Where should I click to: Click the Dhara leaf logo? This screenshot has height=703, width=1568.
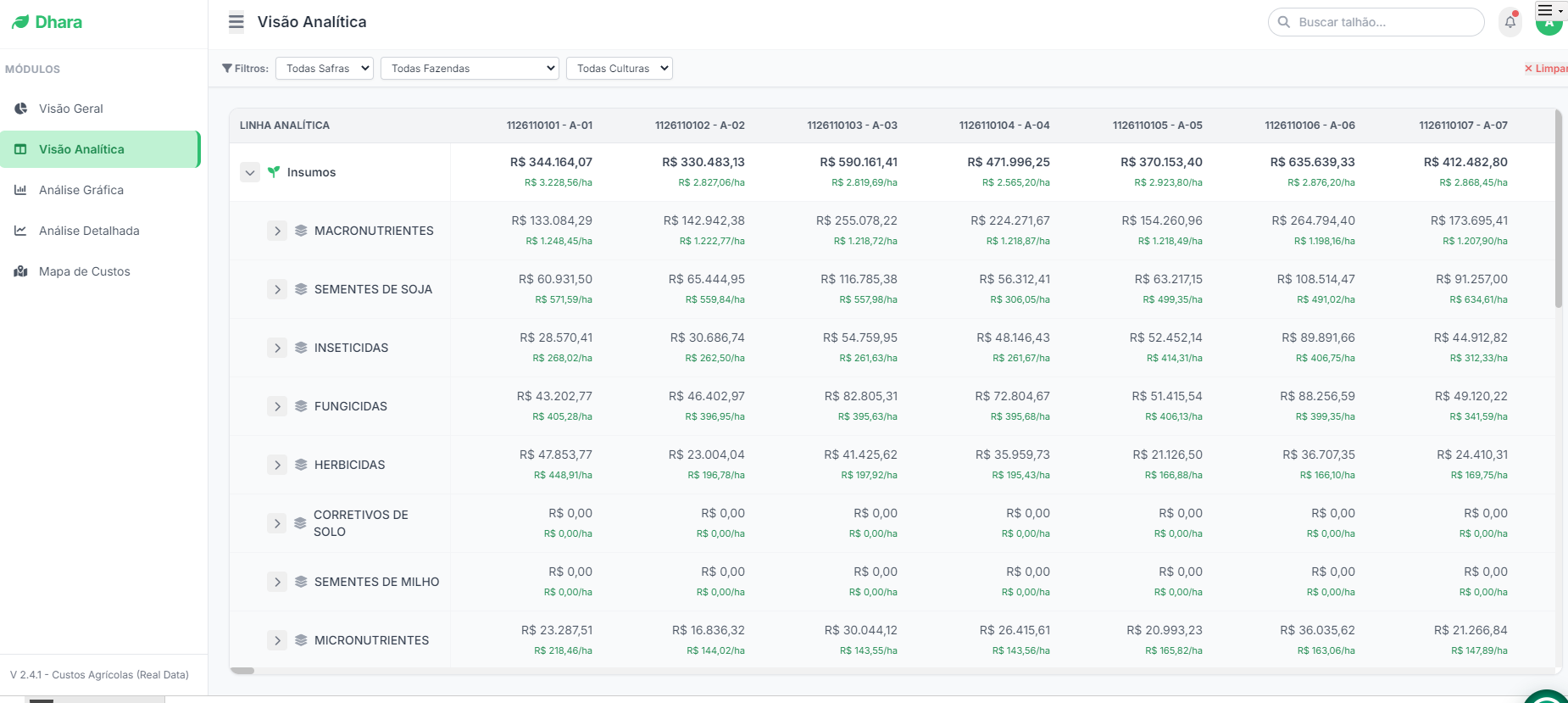[20, 22]
